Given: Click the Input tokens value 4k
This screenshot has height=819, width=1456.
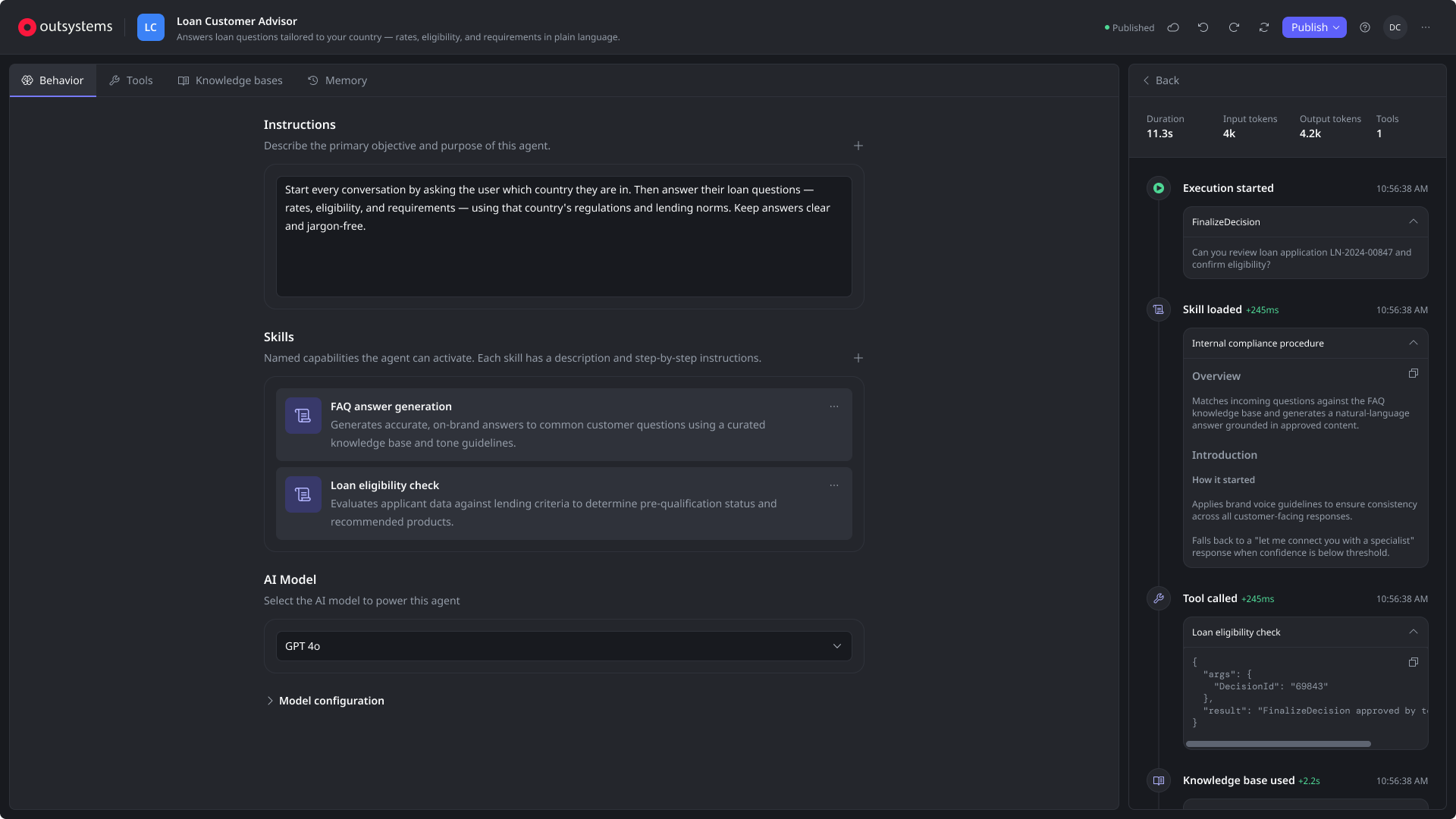Looking at the screenshot, I should click(x=1229, y=133).
